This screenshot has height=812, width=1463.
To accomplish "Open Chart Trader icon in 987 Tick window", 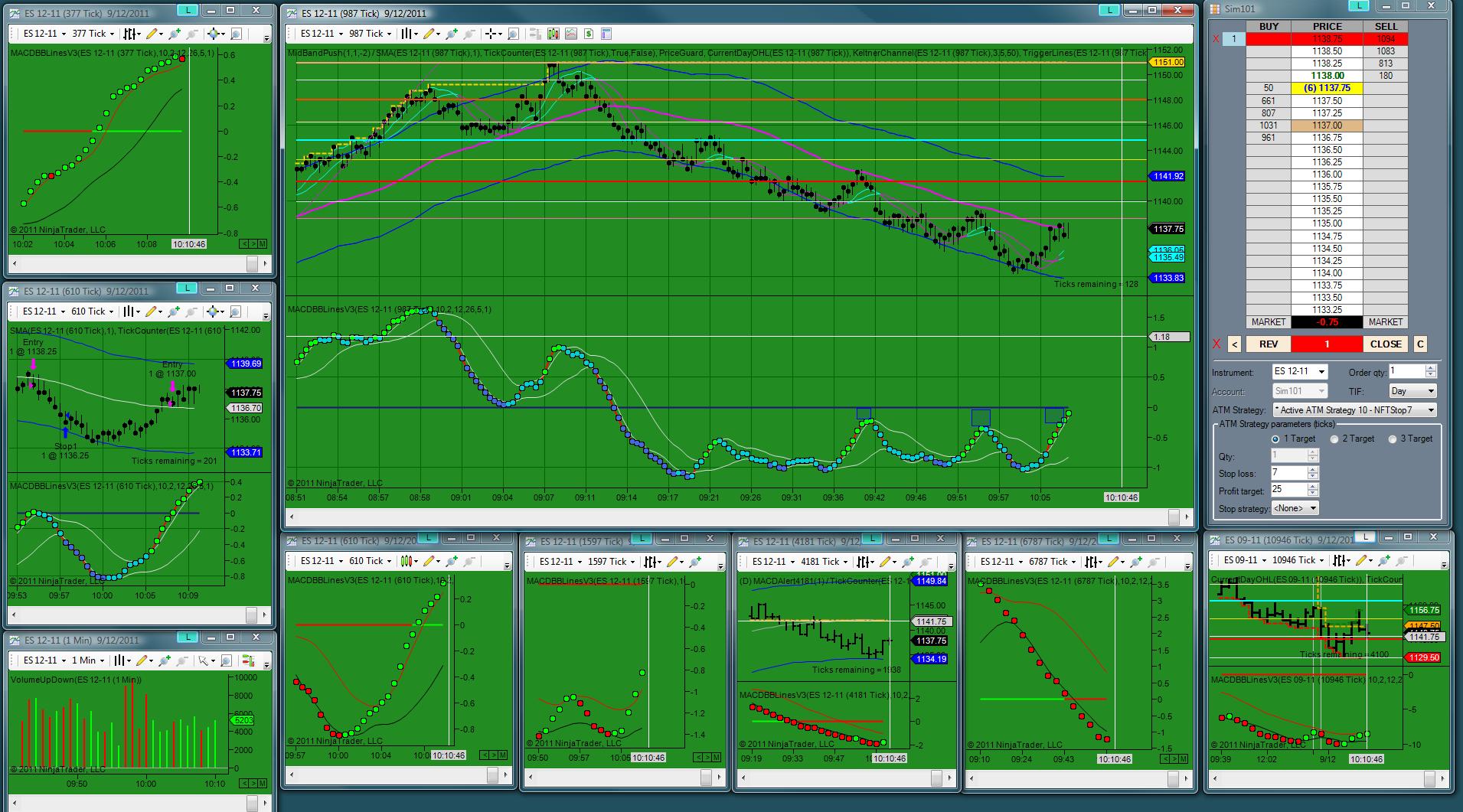I will (x=534, y=34).
